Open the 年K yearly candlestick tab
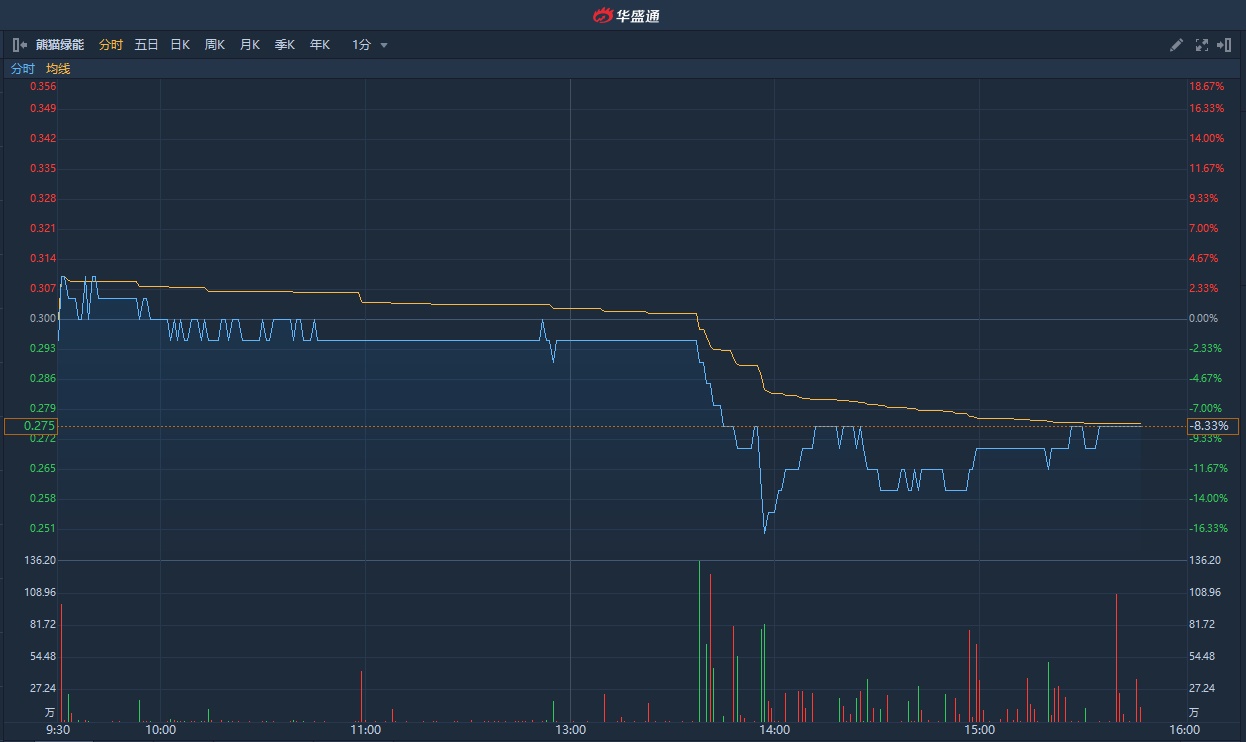The width and height of the screenshot is (1246, 742). pos(319,45)
